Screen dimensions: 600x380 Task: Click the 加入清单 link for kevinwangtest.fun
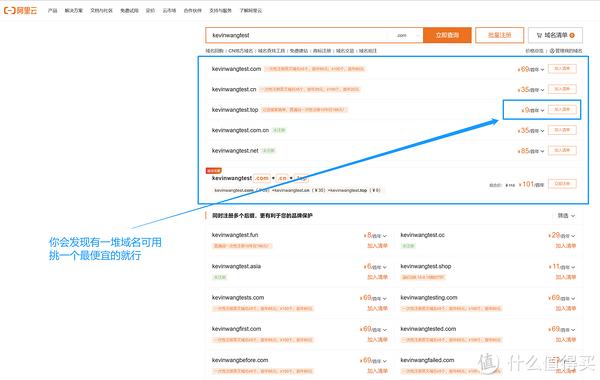[x=377, y=246]
